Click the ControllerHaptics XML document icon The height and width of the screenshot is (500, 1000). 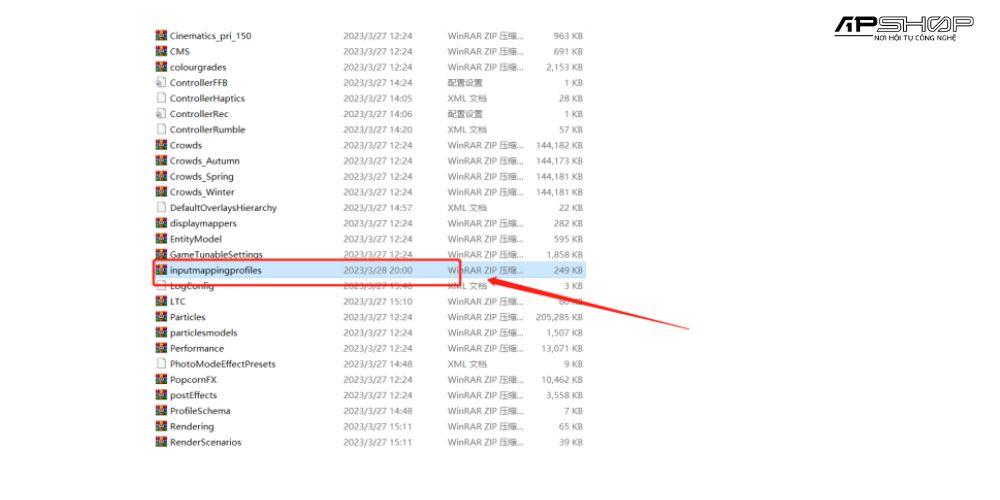coord(161,98)
